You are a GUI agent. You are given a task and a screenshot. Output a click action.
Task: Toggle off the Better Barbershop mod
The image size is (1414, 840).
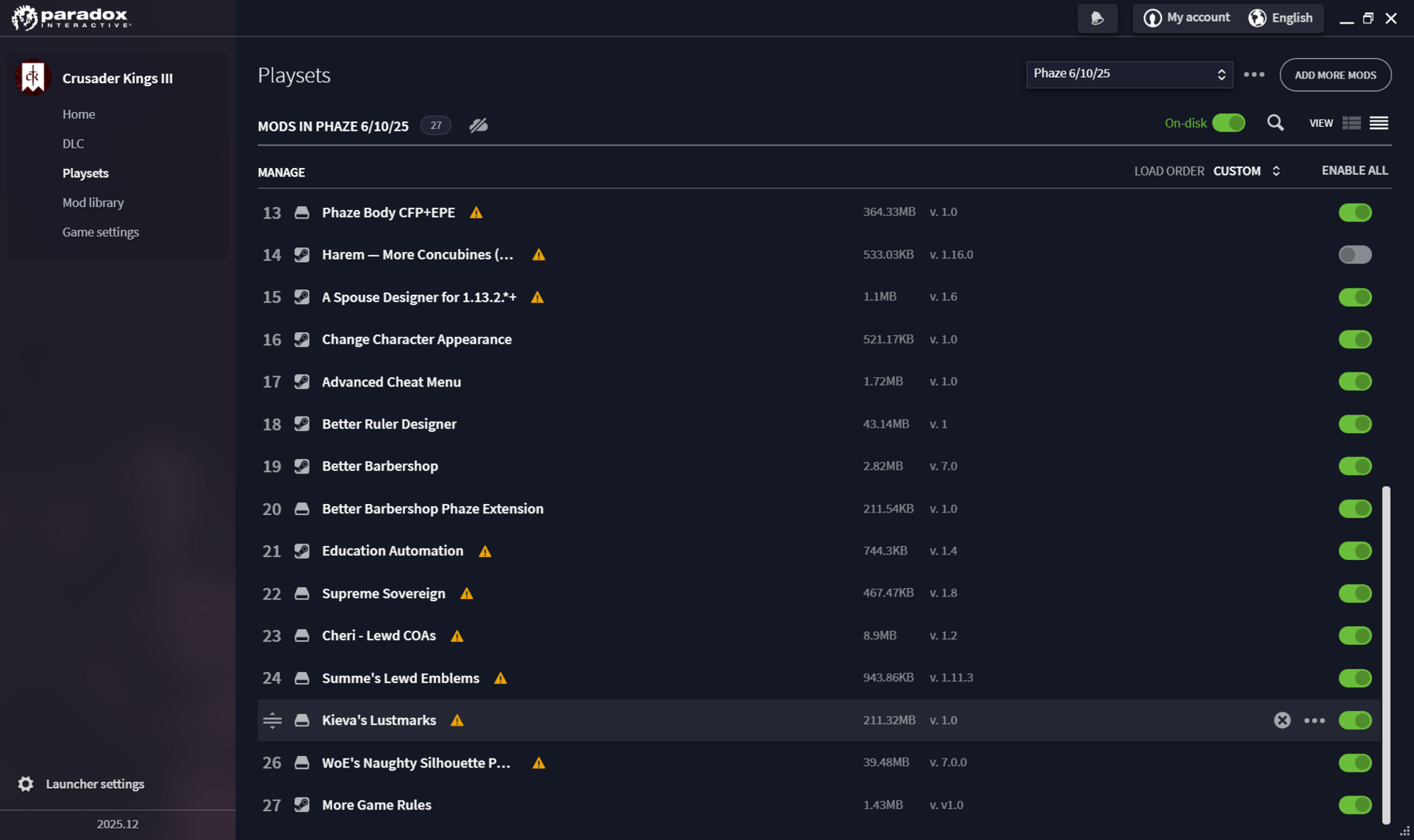[x=1355, y=466]
